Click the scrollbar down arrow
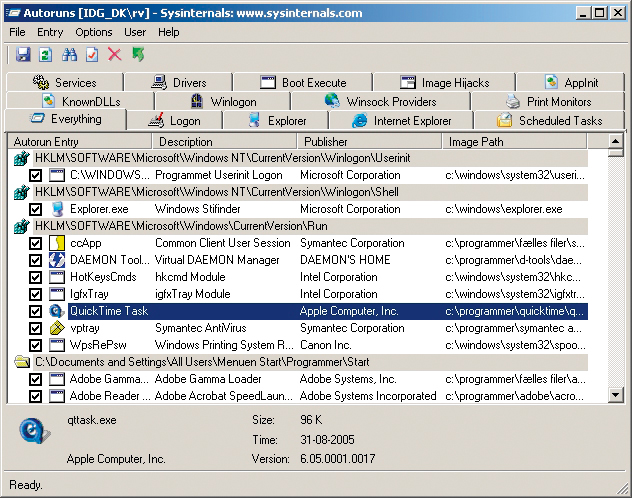 pyautogui.click(x=615, y=395)
